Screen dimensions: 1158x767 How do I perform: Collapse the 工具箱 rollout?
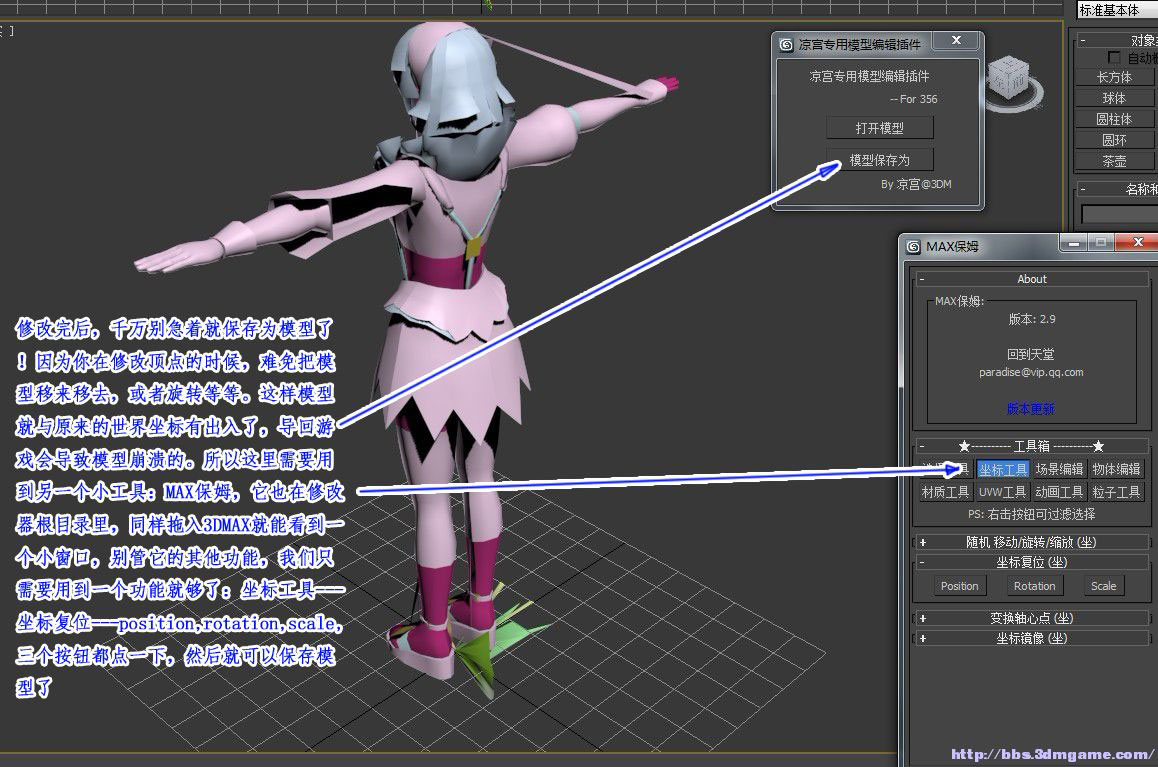pyautogui.click(x=922, y=446)
